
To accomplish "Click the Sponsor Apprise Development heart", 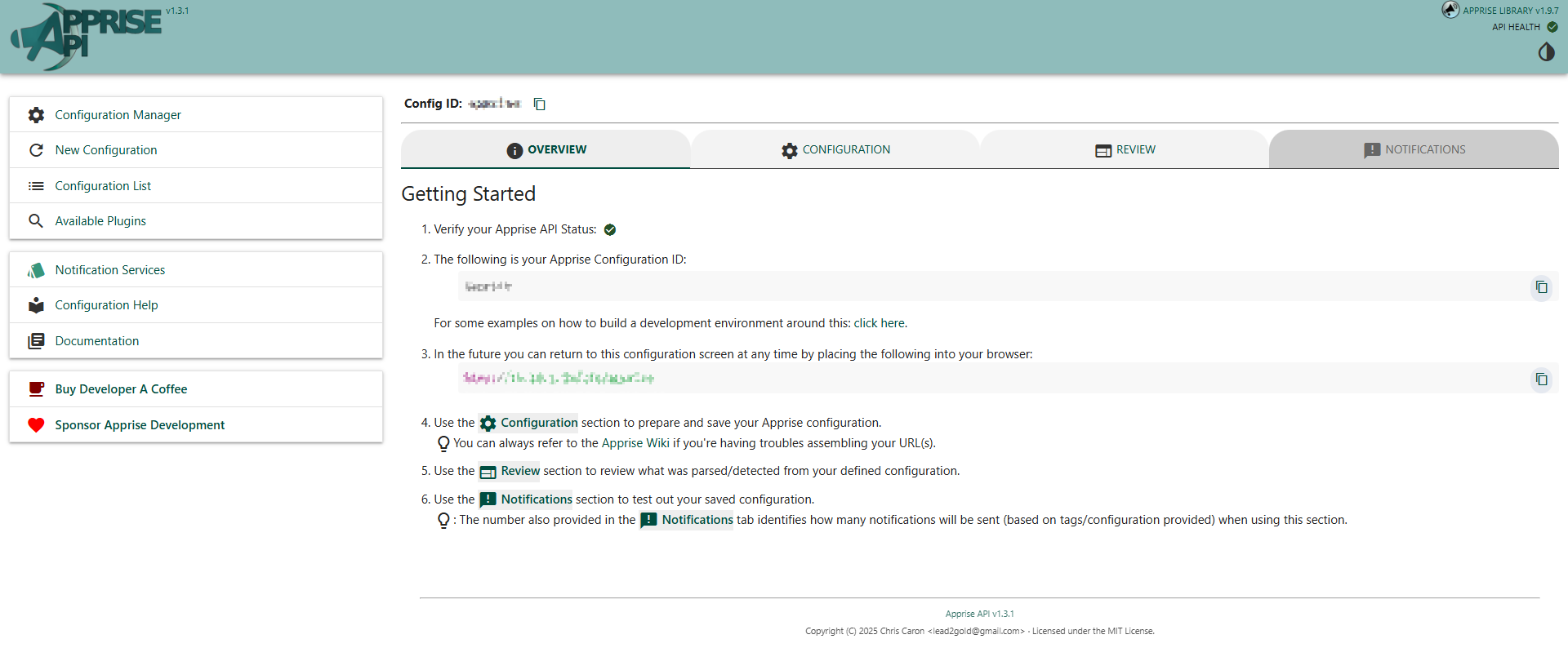I will 36,425.
